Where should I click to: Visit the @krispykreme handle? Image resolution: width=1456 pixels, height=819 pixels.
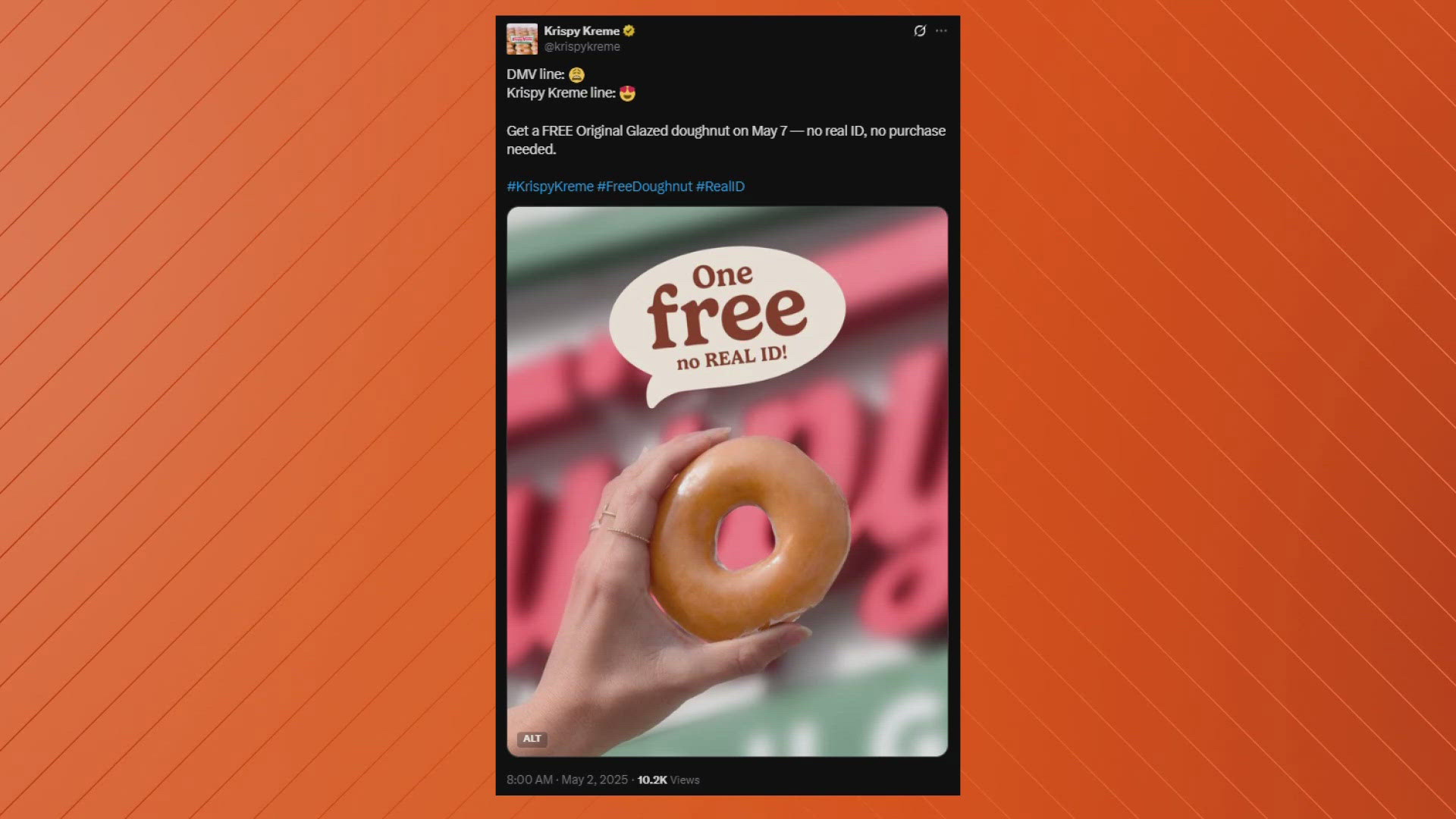[582, 47]
